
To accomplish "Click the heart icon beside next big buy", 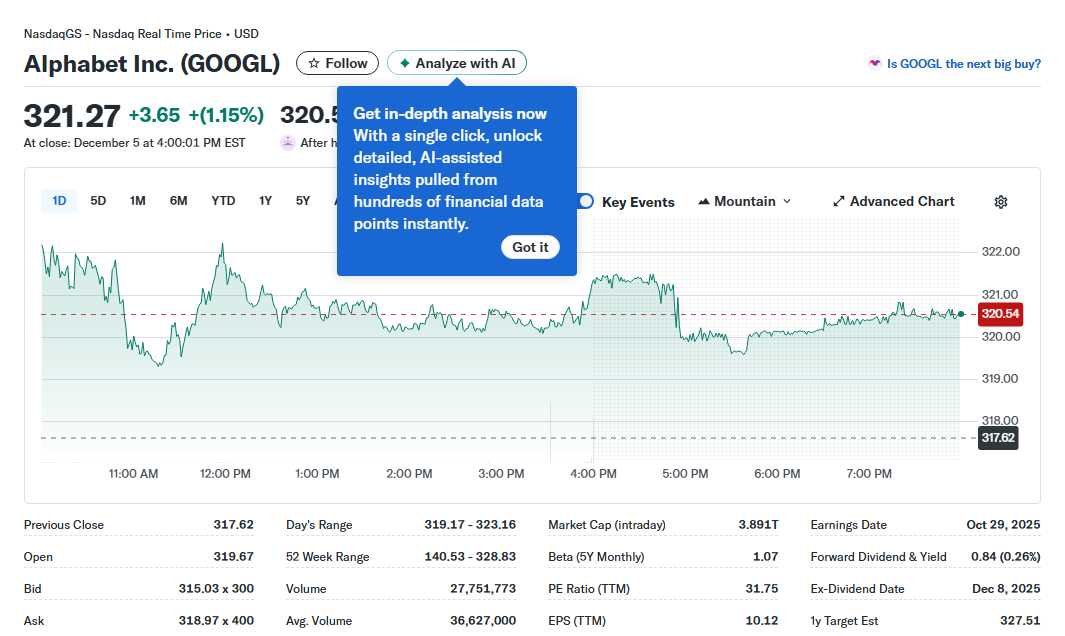I will click(875, 64).
